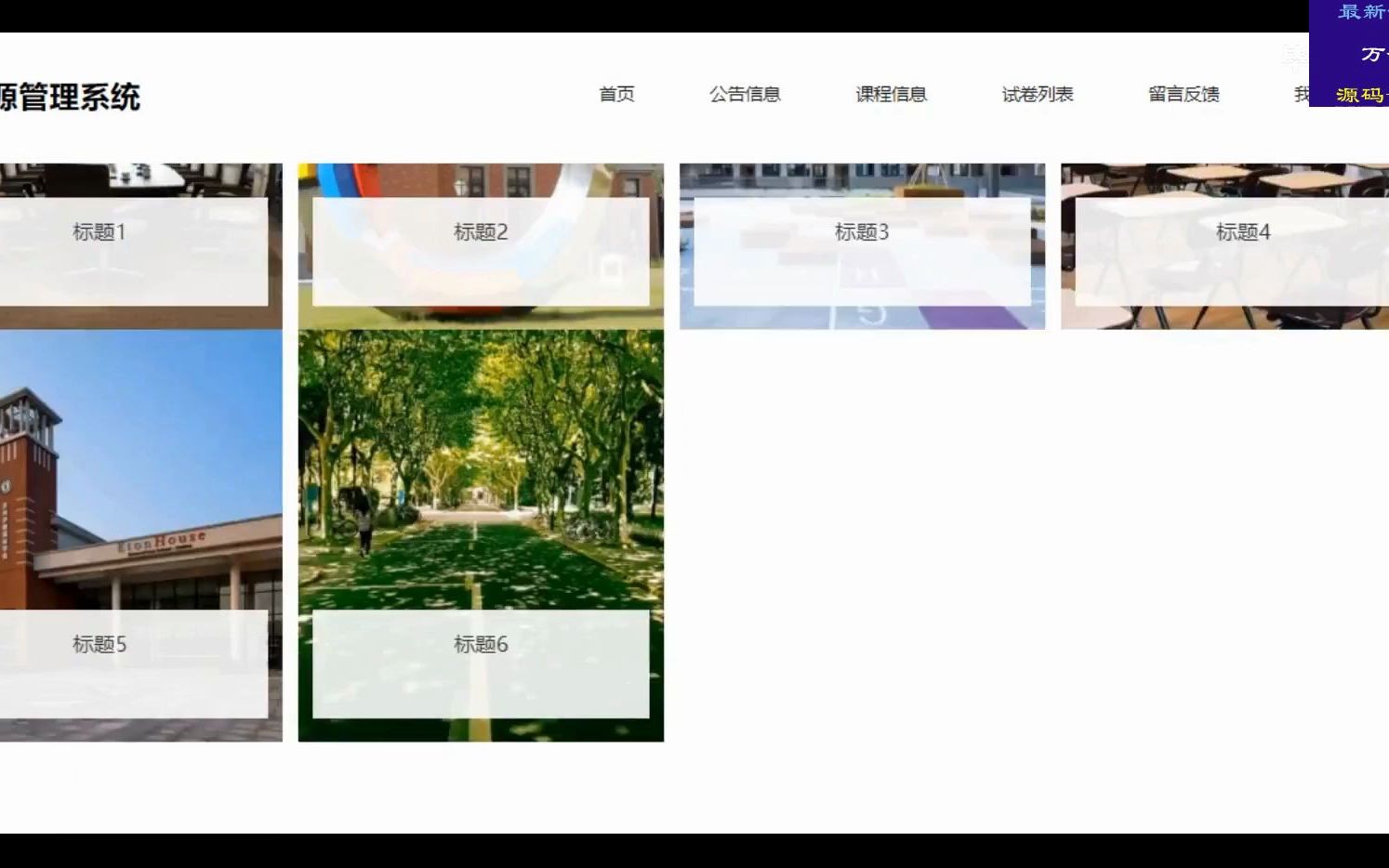The image size is (1389, 868).
Task: Open the partially hidden 我的 menu item
Action: click(x=1300, y=93)
